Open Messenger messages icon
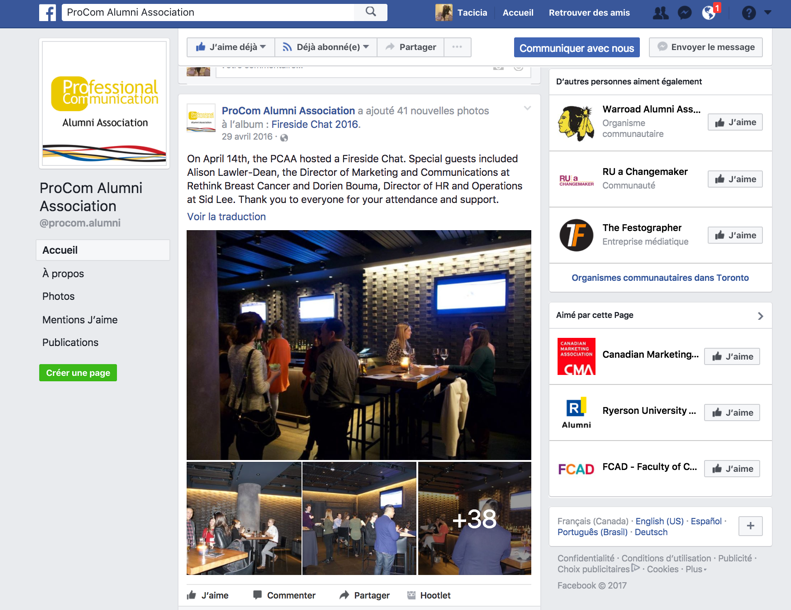Viewport: 791px width, 610px height. click(x=685, y=13)
